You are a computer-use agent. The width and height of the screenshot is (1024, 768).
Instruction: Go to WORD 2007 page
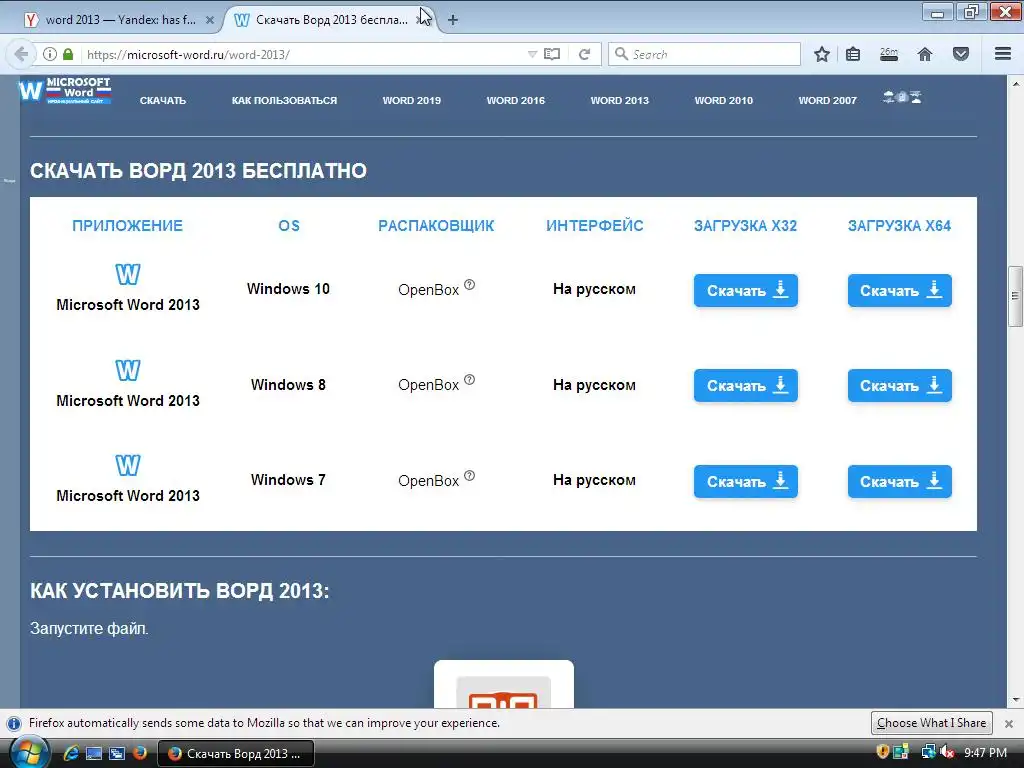click(827, 101)
